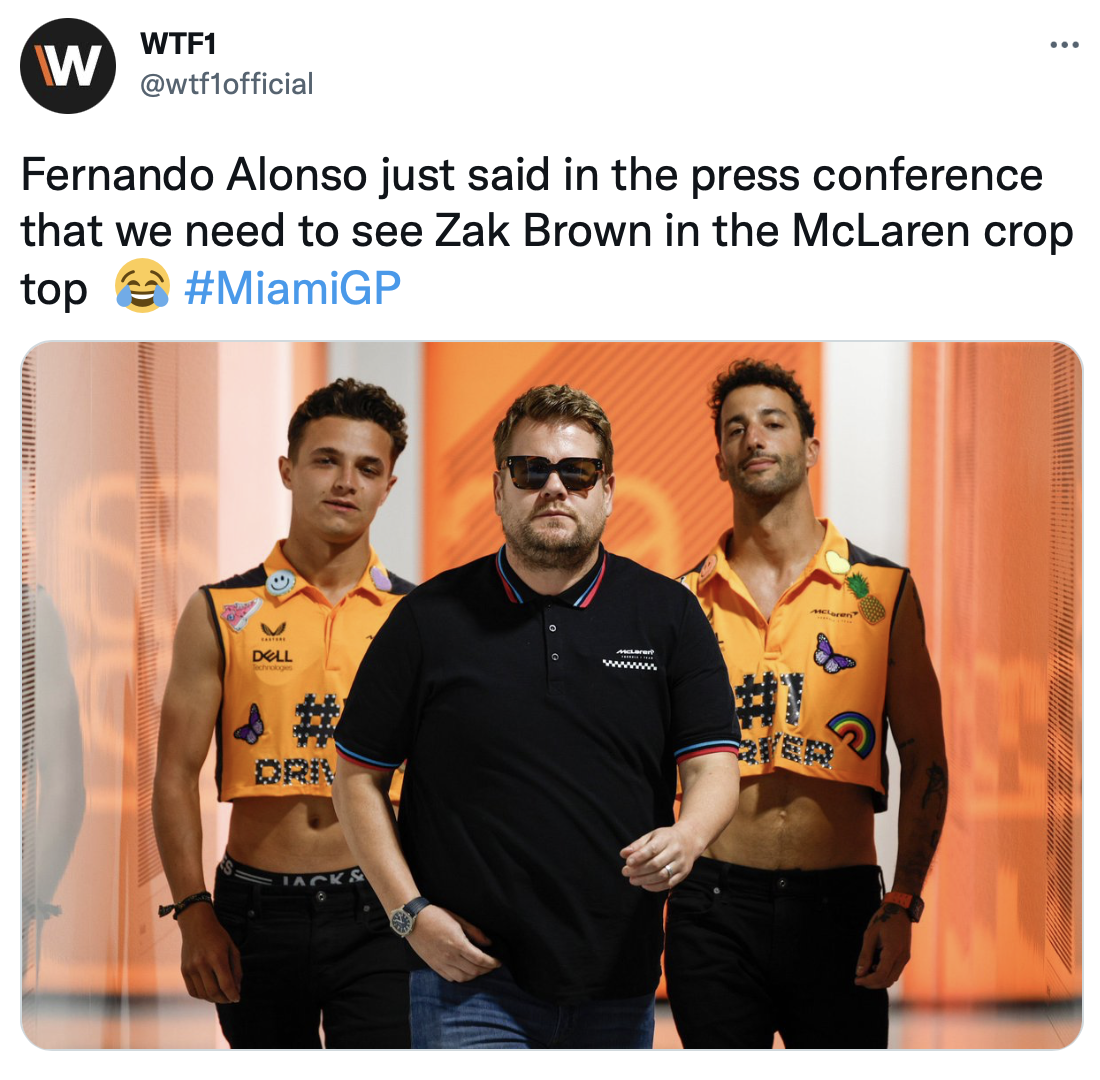The image size is (1100, 1080).
Task: Click the purple butterfly near the McLaren logo
Action: point(832,653)
